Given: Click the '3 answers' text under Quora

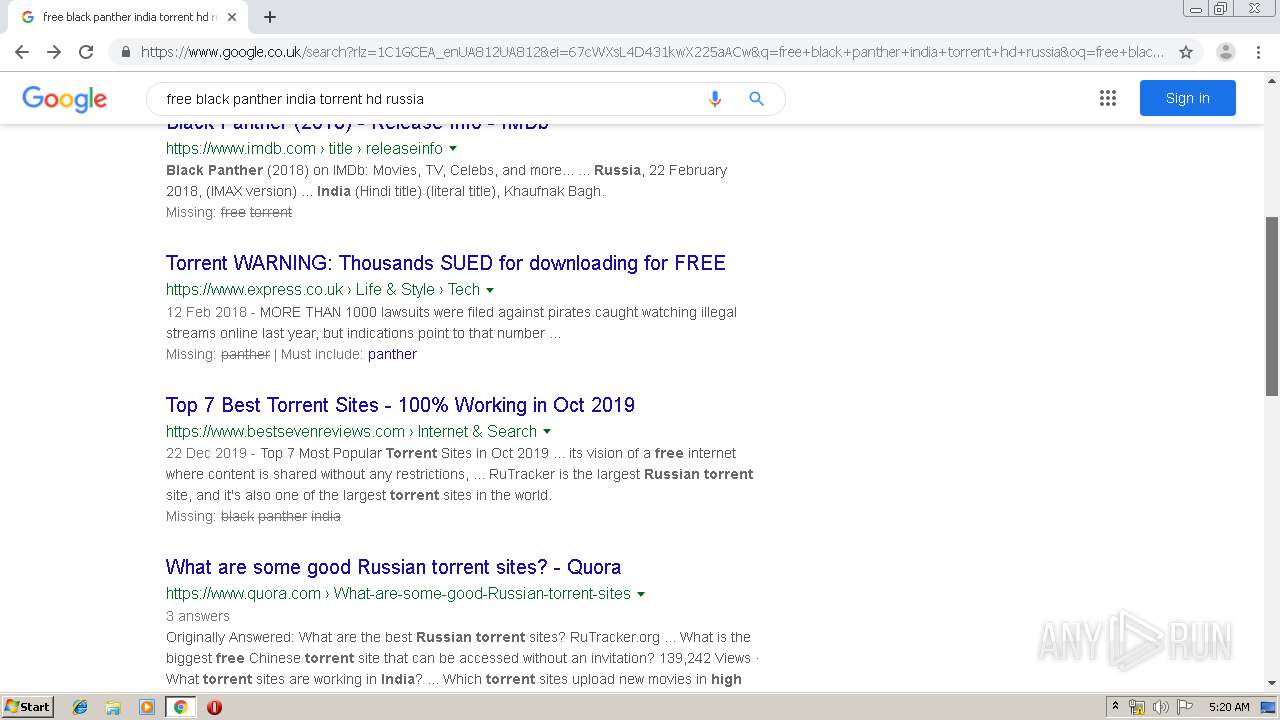Looking at the screenshot, I should [x=198, y=616].
